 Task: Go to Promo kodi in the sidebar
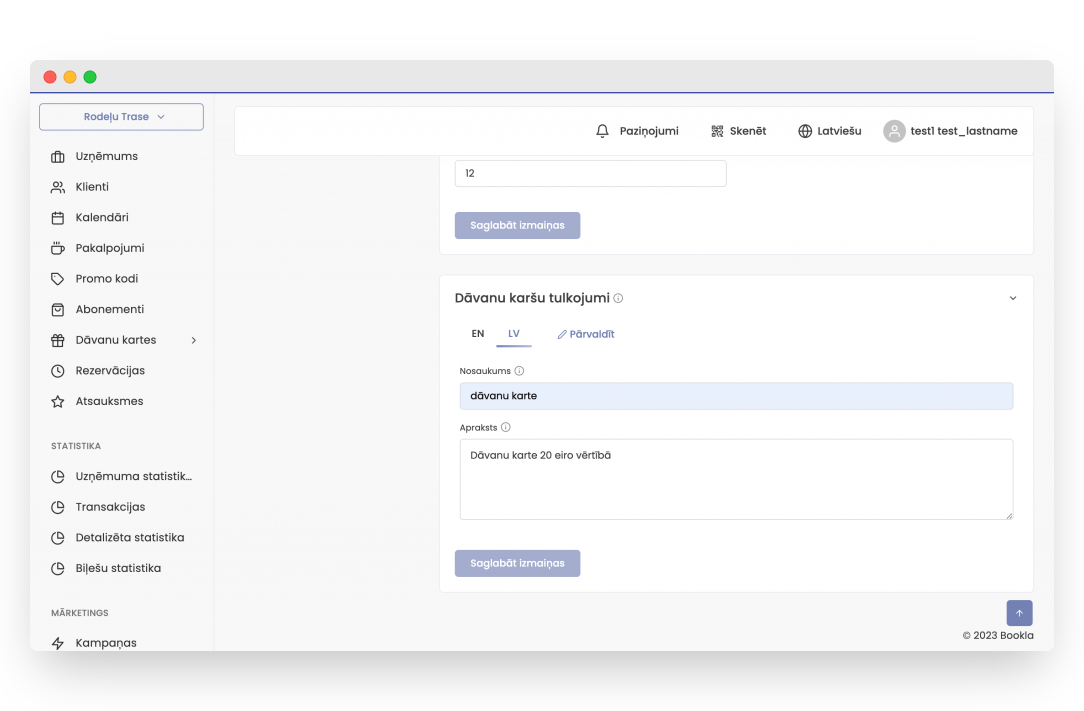pyautogui.click(x=107, y=279)
